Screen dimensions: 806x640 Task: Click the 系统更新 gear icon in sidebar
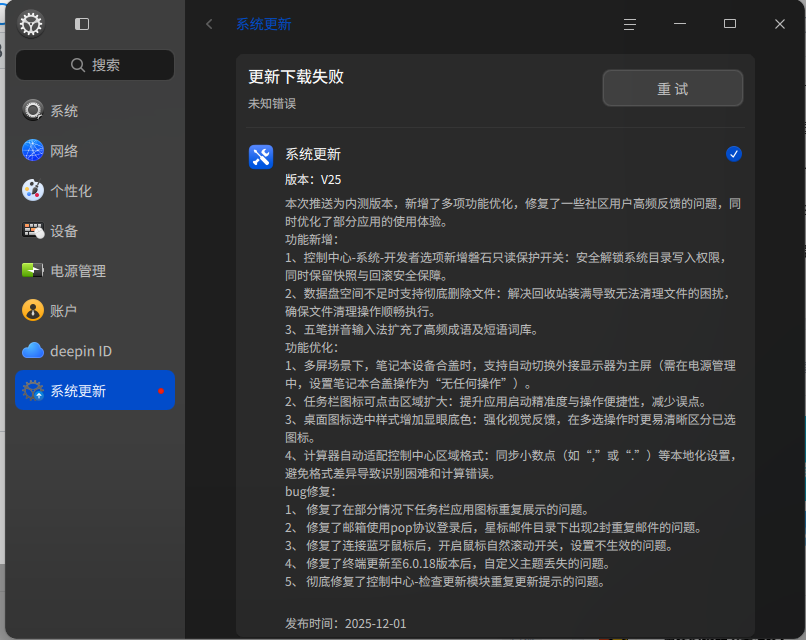click(x=33, y=391)
